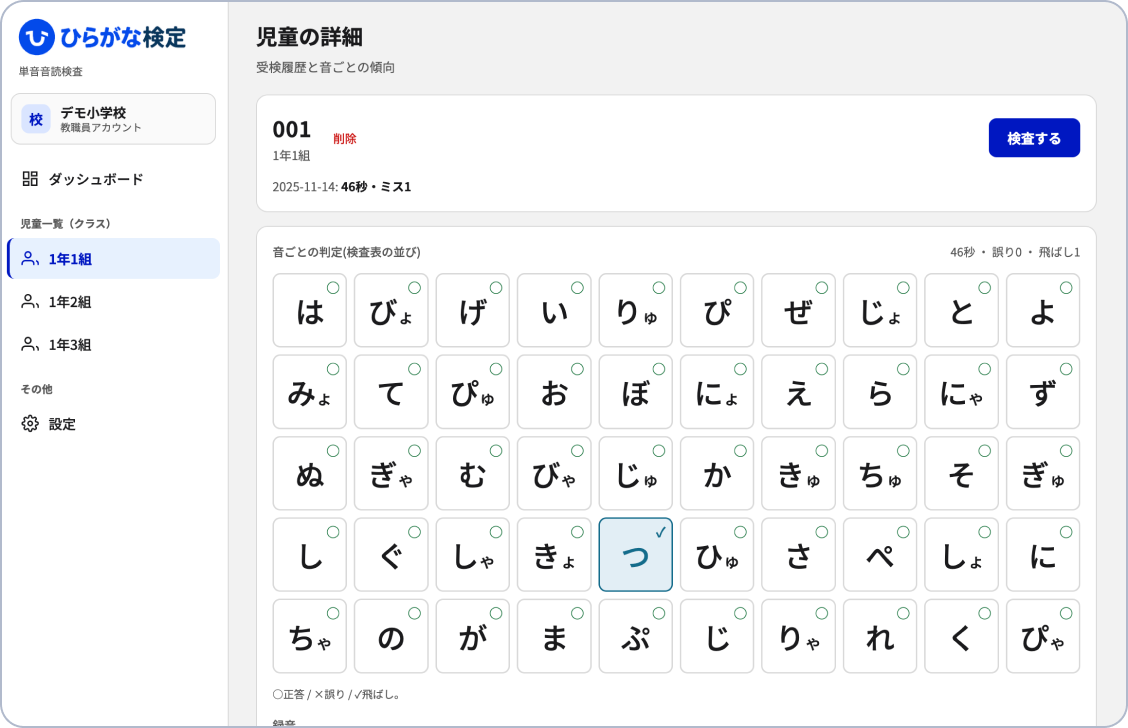Select class 1年2組 in sidebar

coord(114,301)
